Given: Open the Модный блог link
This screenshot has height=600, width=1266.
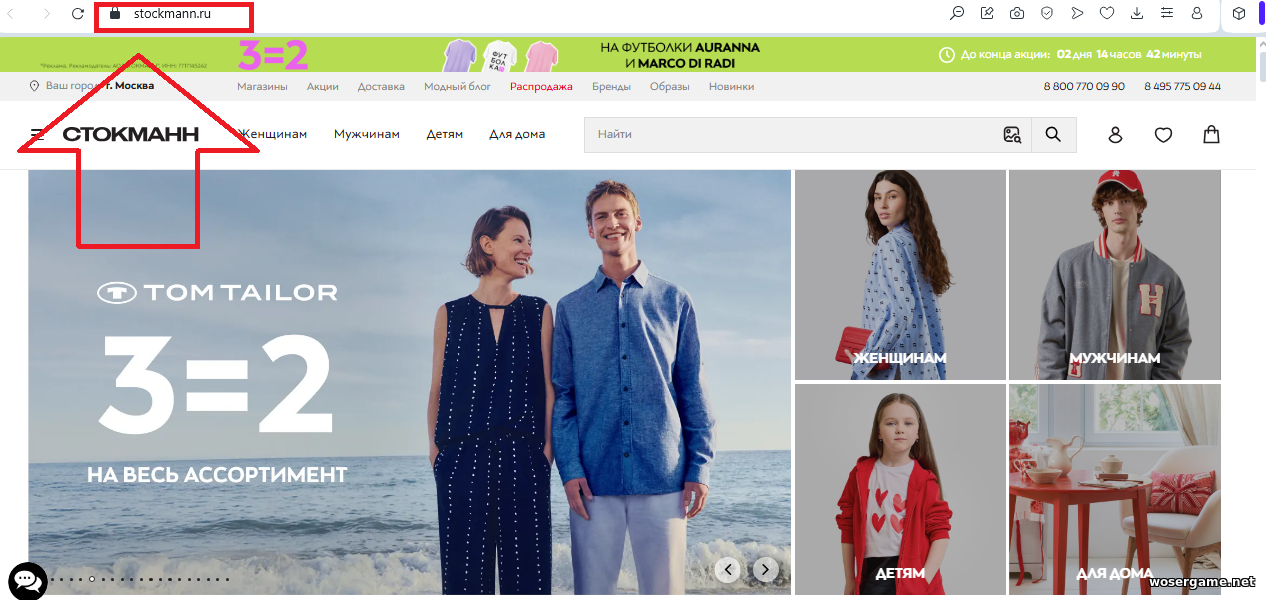Looking at the screenshot, I should [457, 86].
